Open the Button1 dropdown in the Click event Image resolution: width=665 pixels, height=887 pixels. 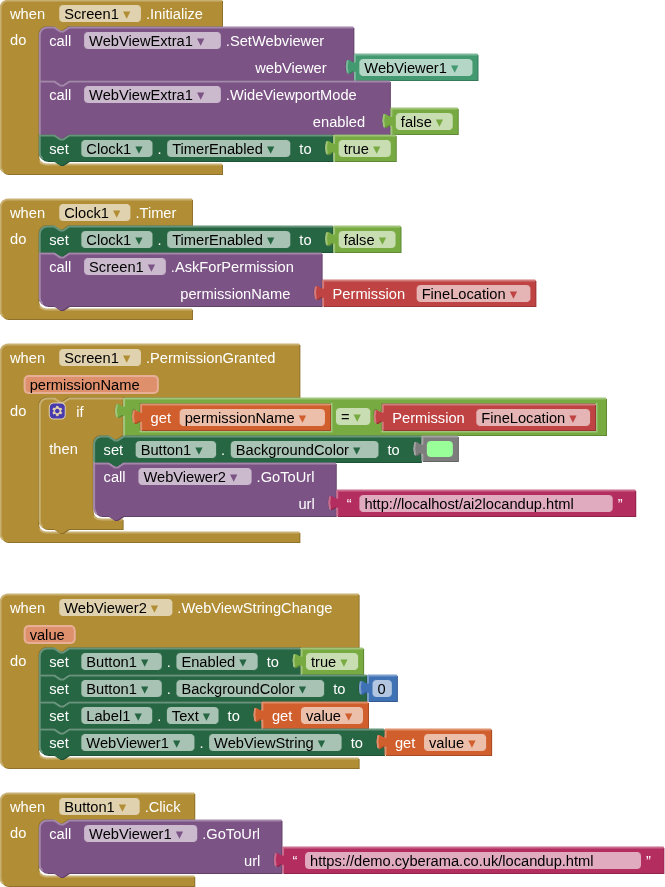click(x=99, y=807)
